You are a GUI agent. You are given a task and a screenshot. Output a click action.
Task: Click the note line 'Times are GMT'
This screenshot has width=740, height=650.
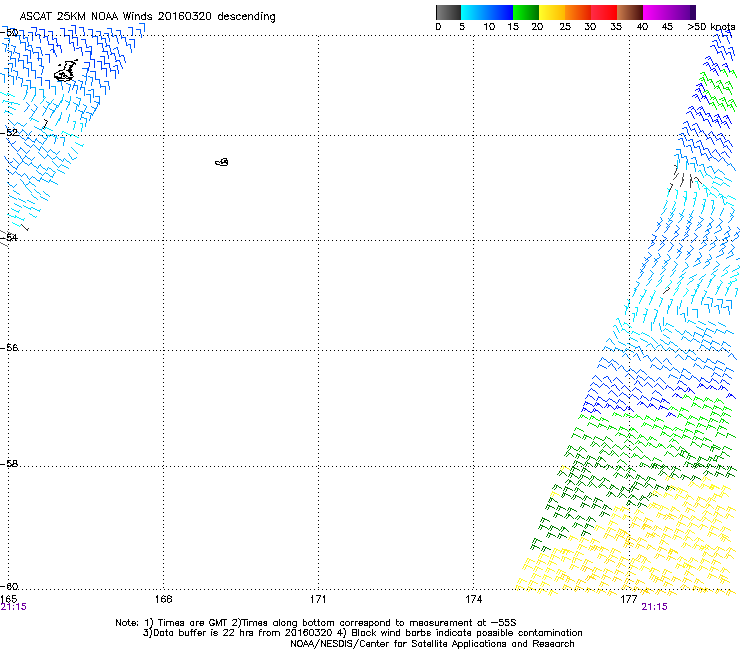(x=193, y=623)
